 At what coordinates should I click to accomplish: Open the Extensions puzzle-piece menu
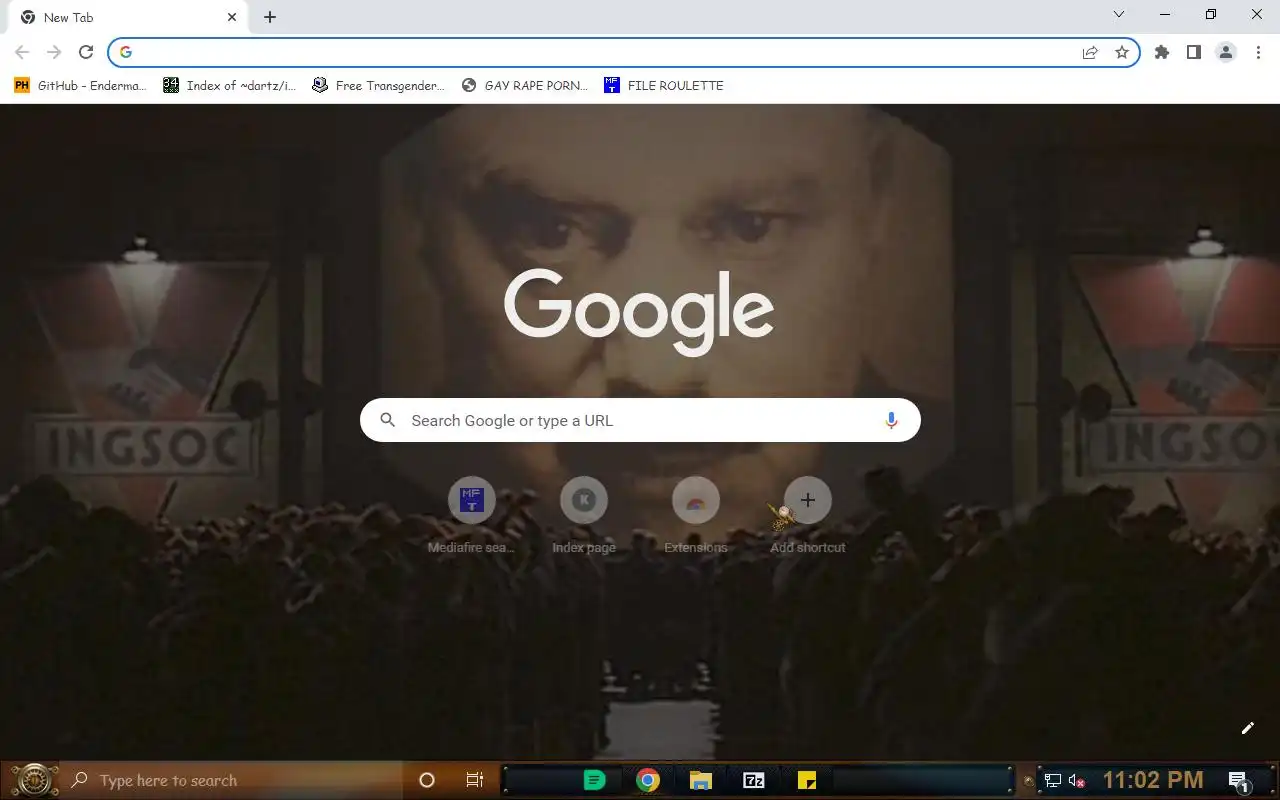click(x=1162, y=52)
